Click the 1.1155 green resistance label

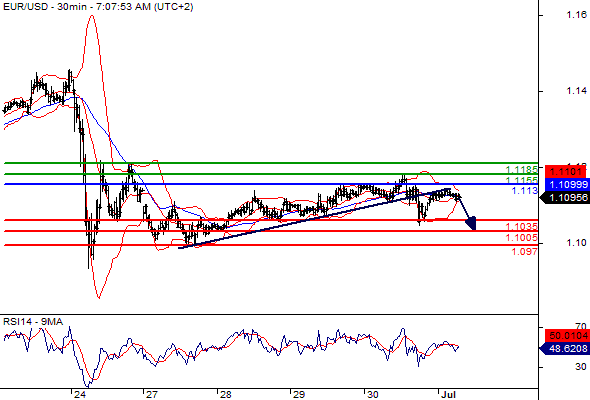pos(522,180)
